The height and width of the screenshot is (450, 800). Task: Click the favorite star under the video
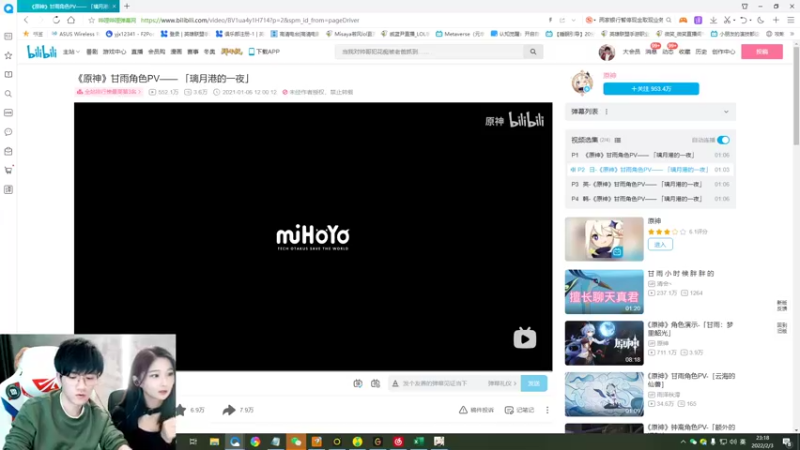pyautogui.click(x=181, y=410)
